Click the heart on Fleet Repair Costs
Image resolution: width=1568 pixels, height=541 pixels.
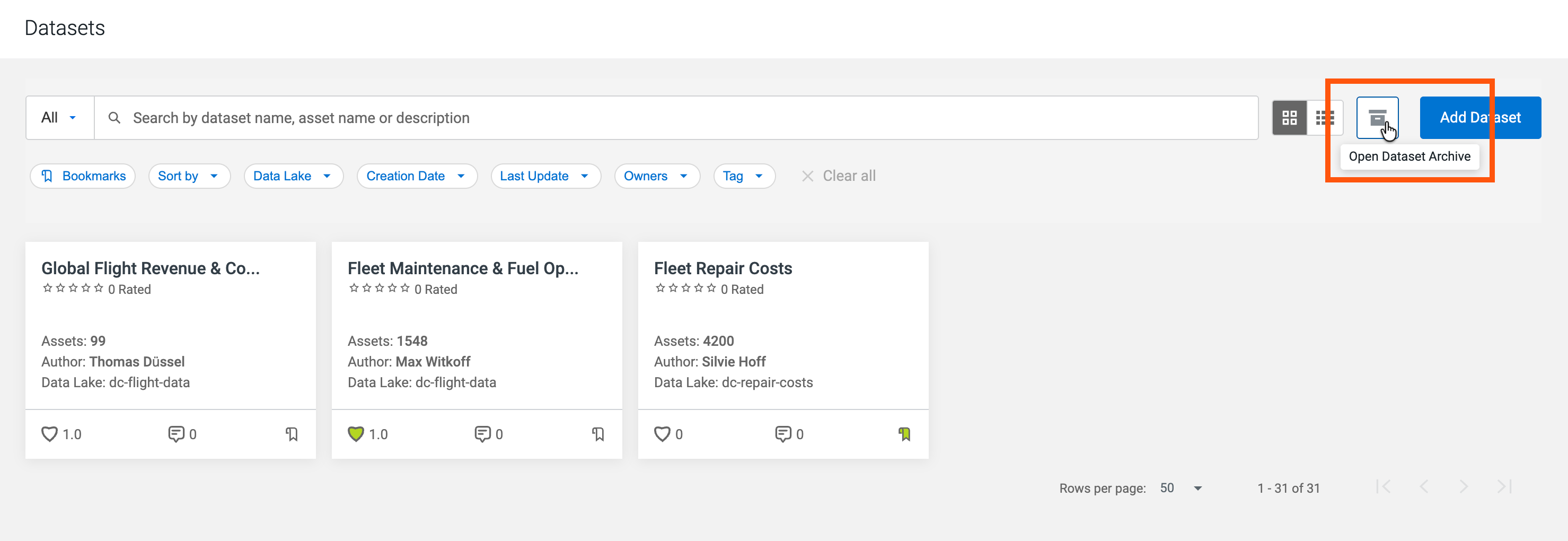pos(662,434)
